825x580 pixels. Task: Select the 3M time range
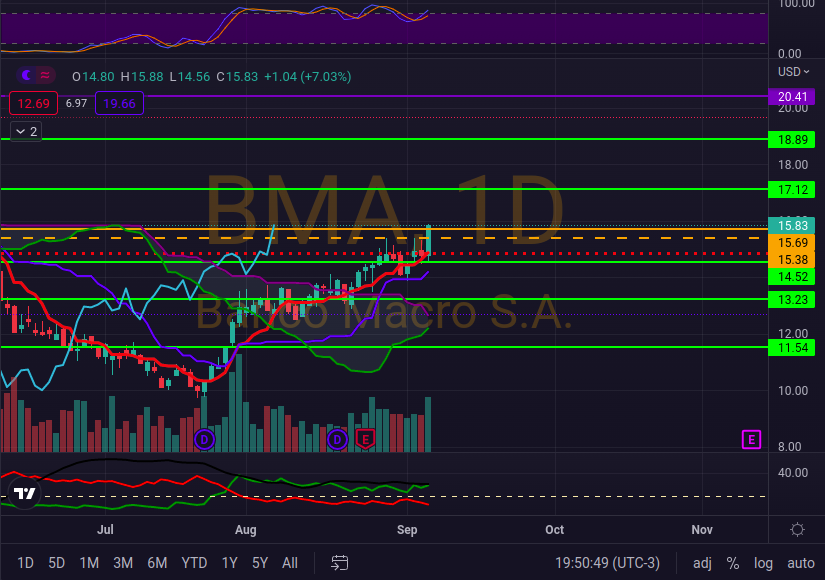point(123,563)
